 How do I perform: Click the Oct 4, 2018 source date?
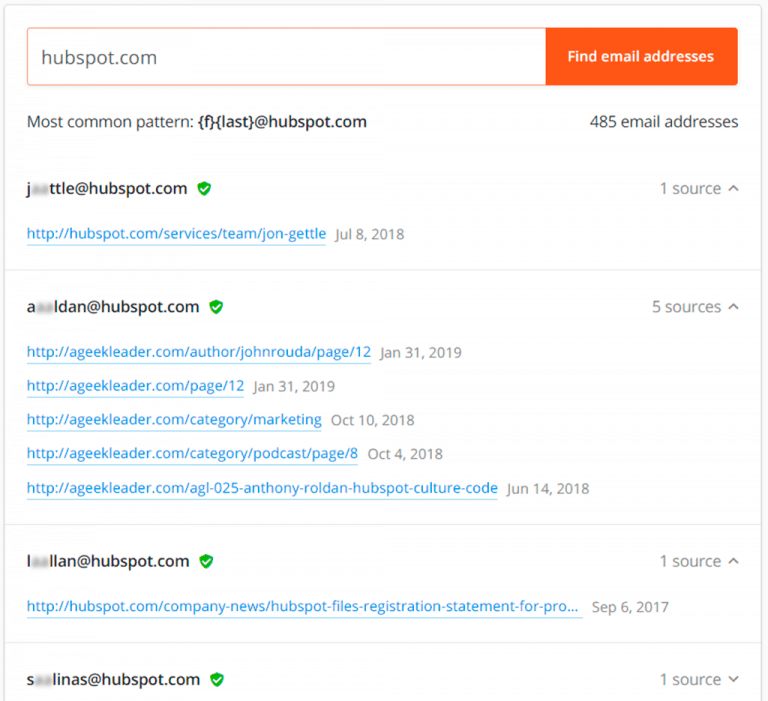point(405,454)
